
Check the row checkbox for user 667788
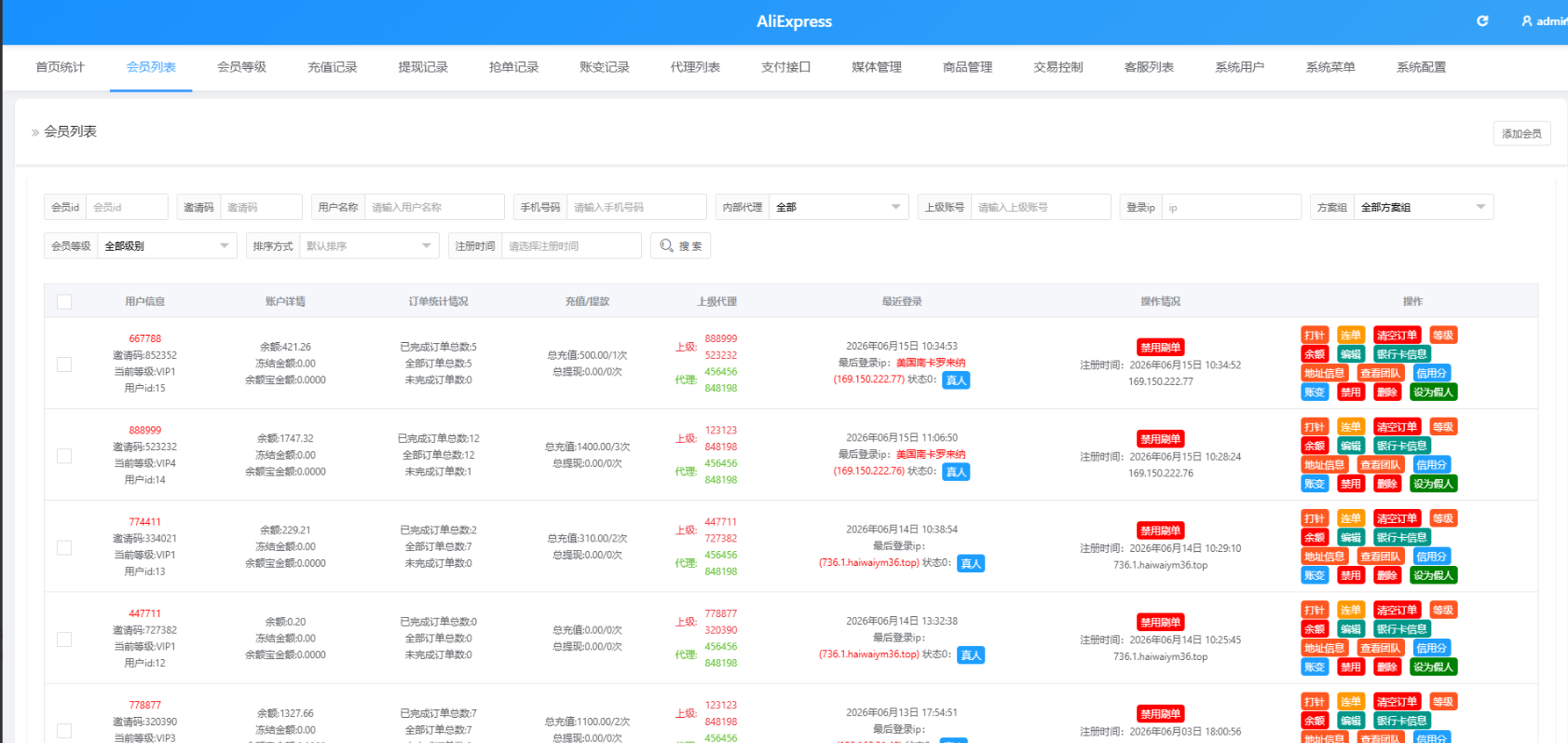(64, 364)
